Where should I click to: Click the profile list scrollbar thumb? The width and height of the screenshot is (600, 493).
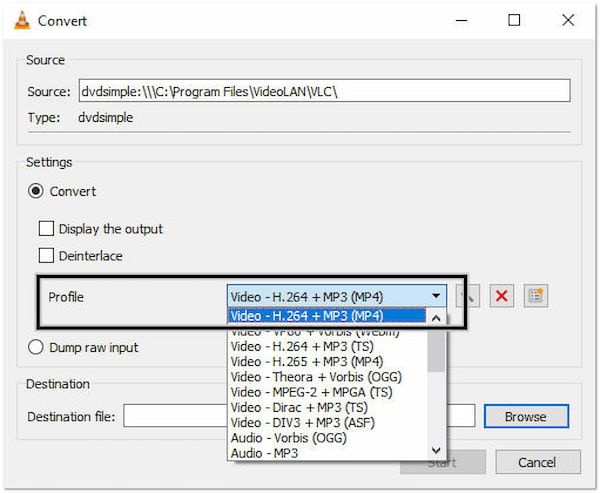436,350
